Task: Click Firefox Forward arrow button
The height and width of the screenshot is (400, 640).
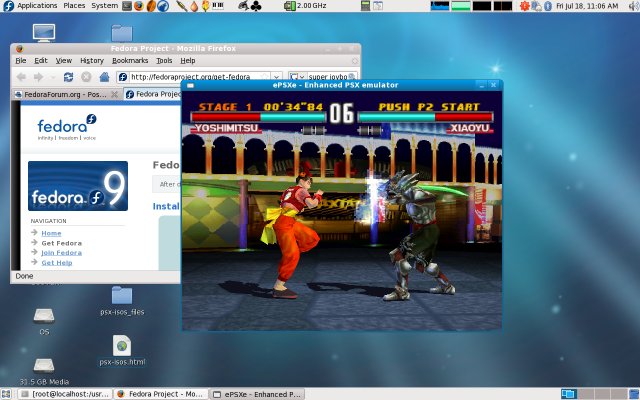Action: pos(38,77)
